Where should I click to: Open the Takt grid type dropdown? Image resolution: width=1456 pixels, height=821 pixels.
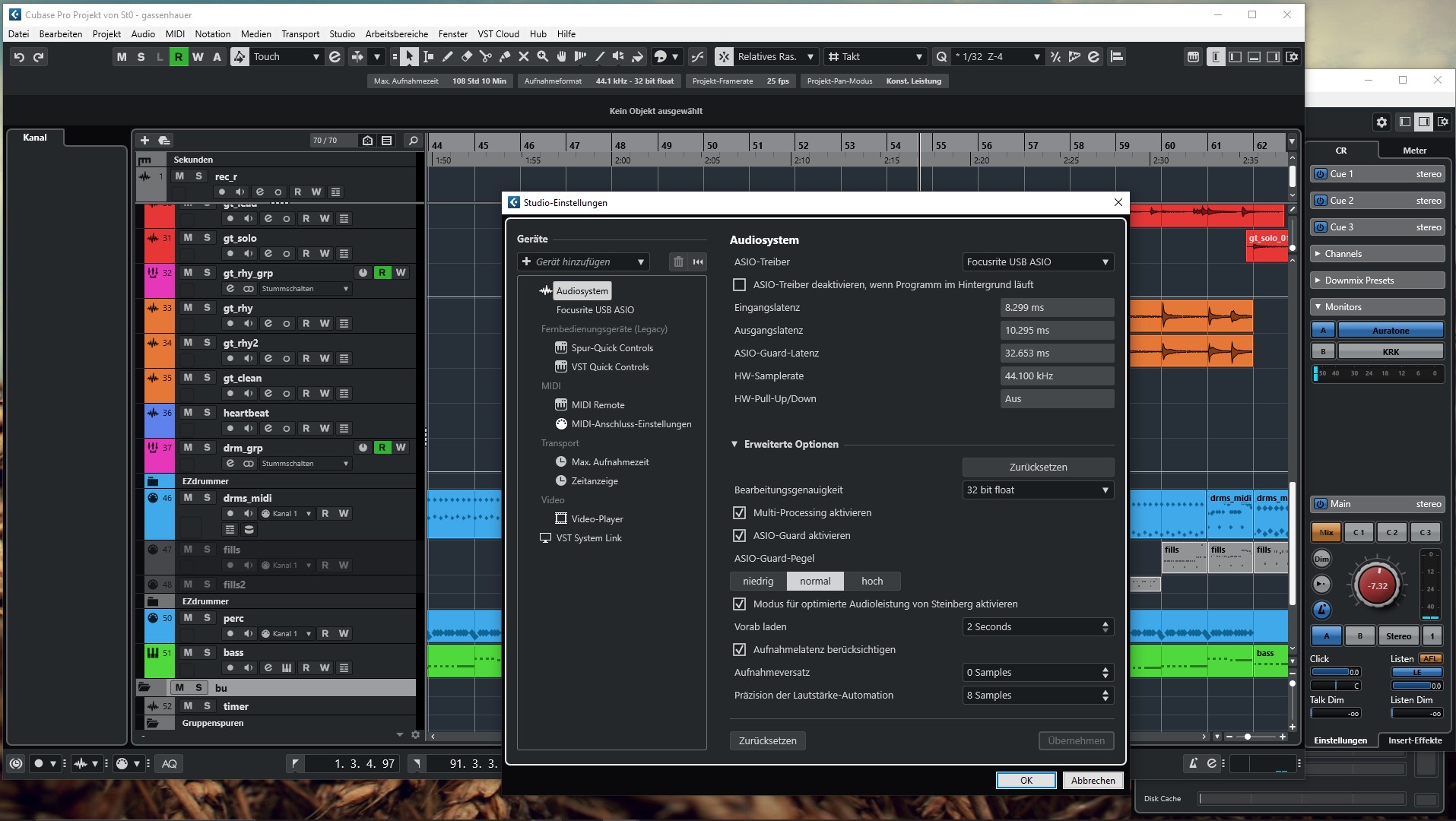[x=875, y=57]
